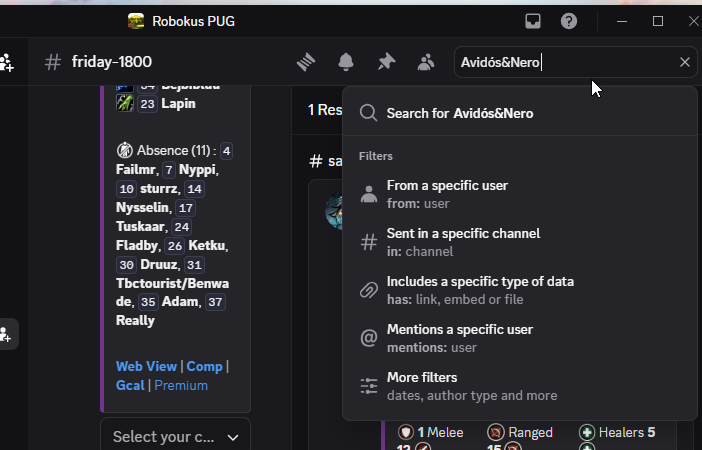Screen dimensions: 702x450
Task: Click the Robokus PUG server icon
Action: point(136,21)
